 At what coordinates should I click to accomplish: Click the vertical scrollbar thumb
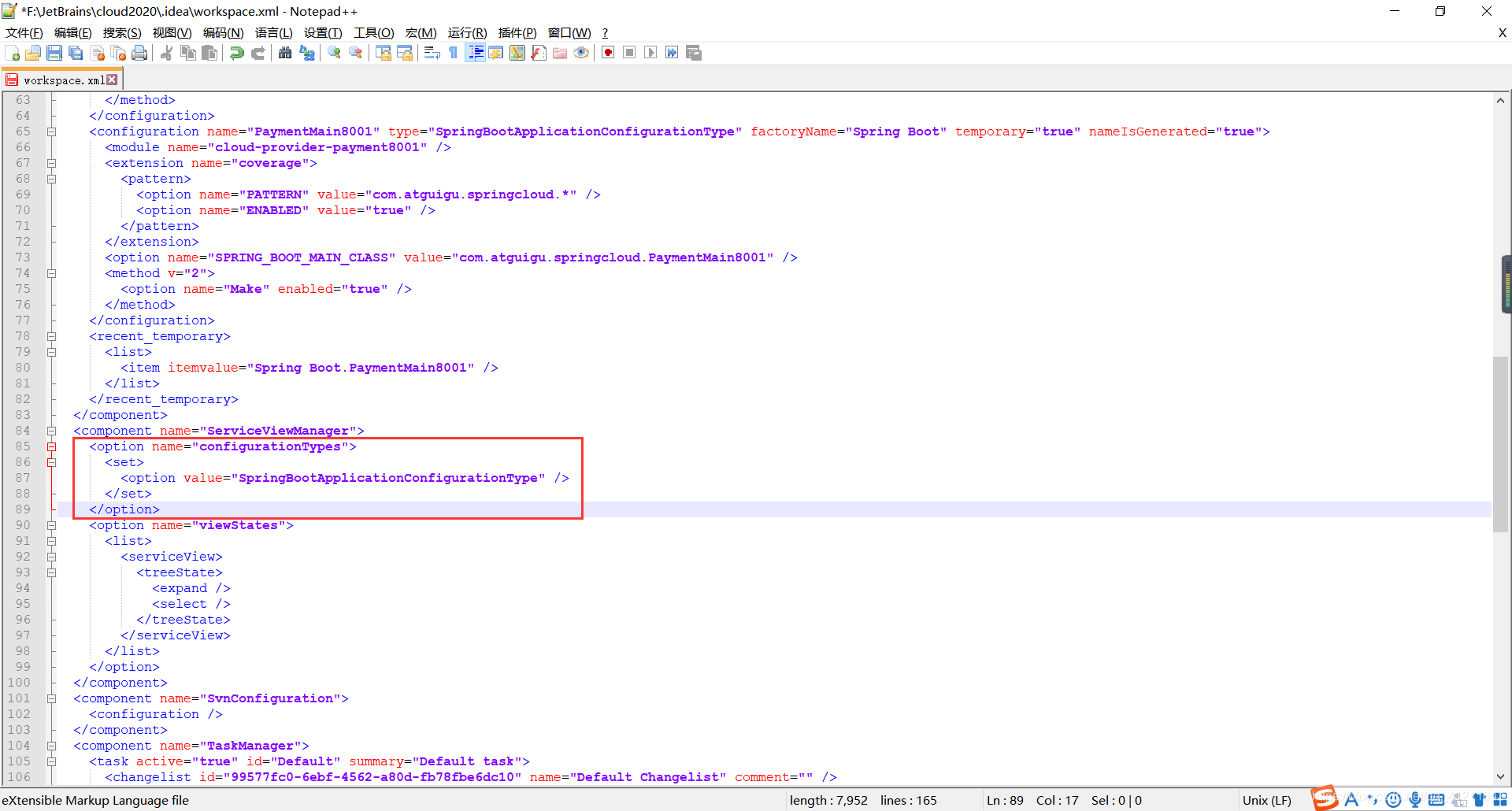coord(1500,445)
